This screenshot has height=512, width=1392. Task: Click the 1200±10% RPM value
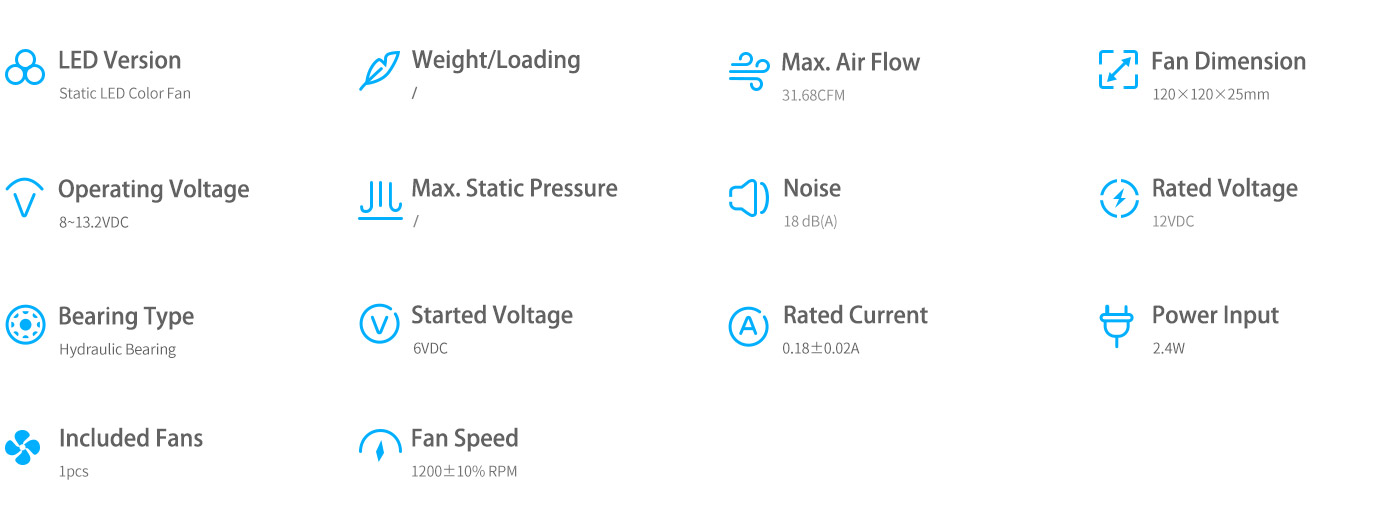pyautogui.click(x=465, y=472)
